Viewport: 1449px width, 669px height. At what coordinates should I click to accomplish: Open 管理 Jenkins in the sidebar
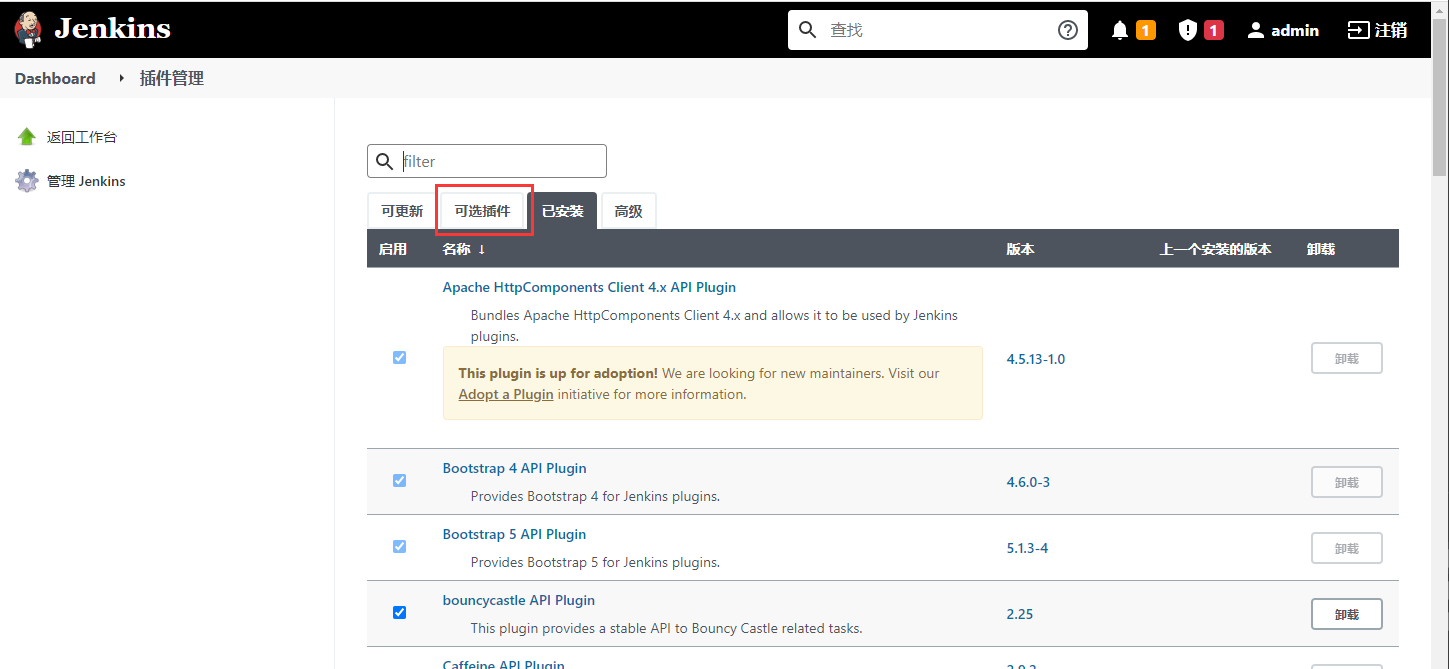coord(86,181)
